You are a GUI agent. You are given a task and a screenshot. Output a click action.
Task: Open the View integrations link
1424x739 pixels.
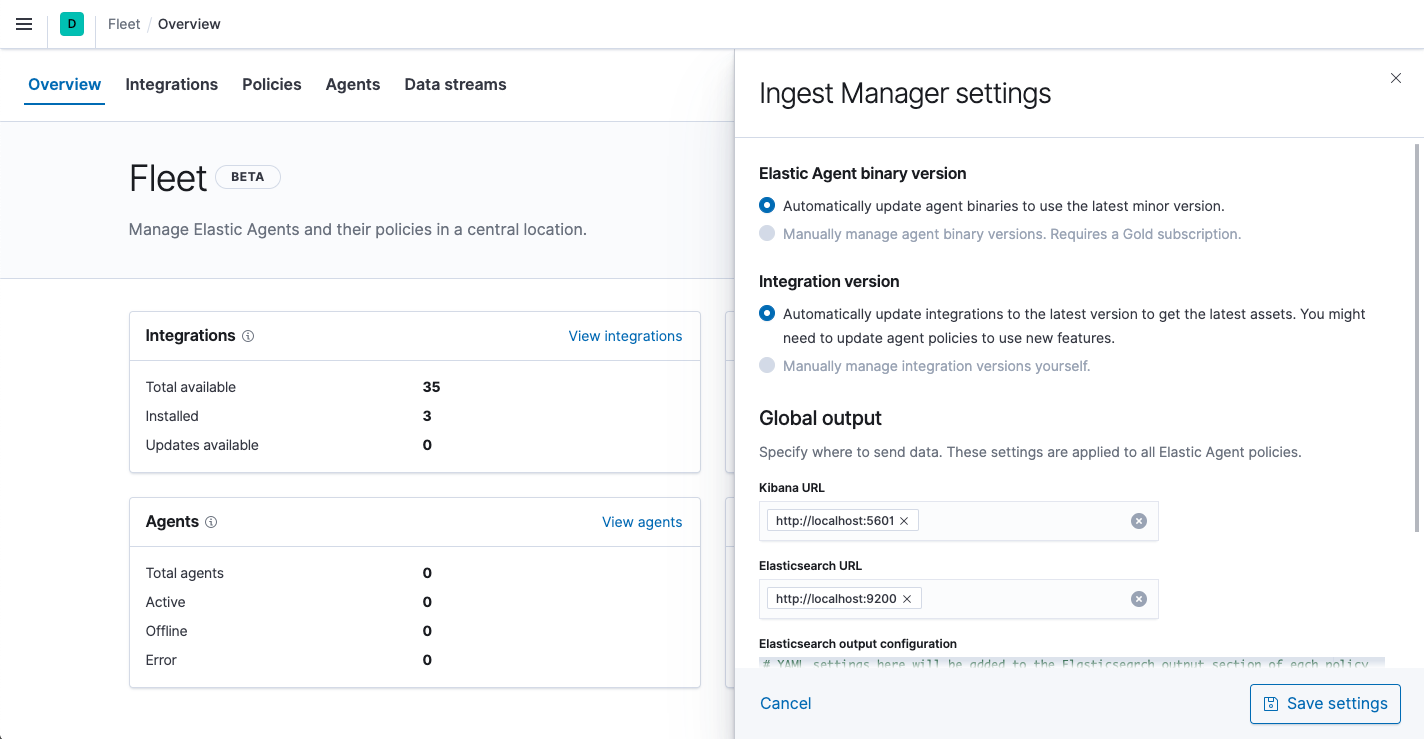click(625, 336)
